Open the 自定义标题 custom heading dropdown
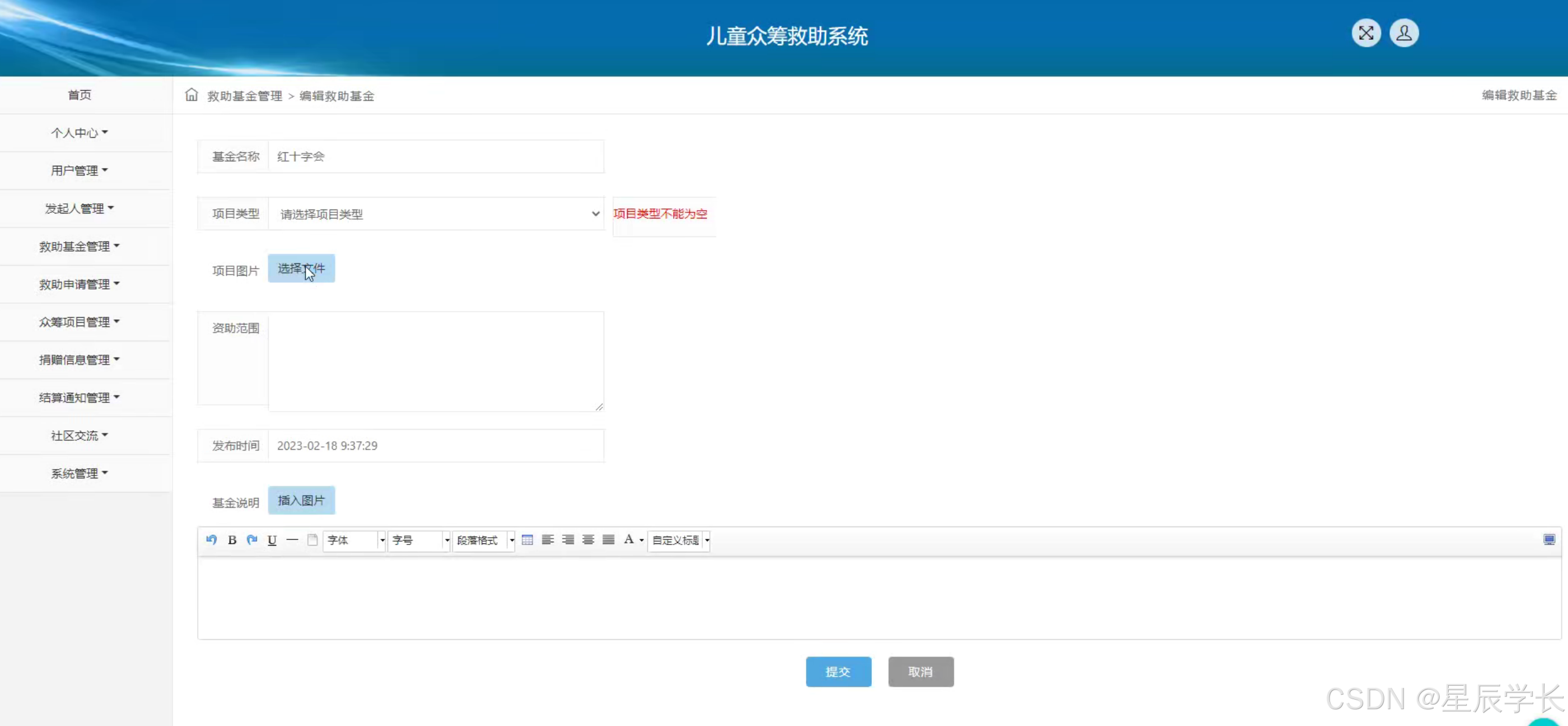The width and height of the screenshot is (1568, 726). tap(679, 540)
